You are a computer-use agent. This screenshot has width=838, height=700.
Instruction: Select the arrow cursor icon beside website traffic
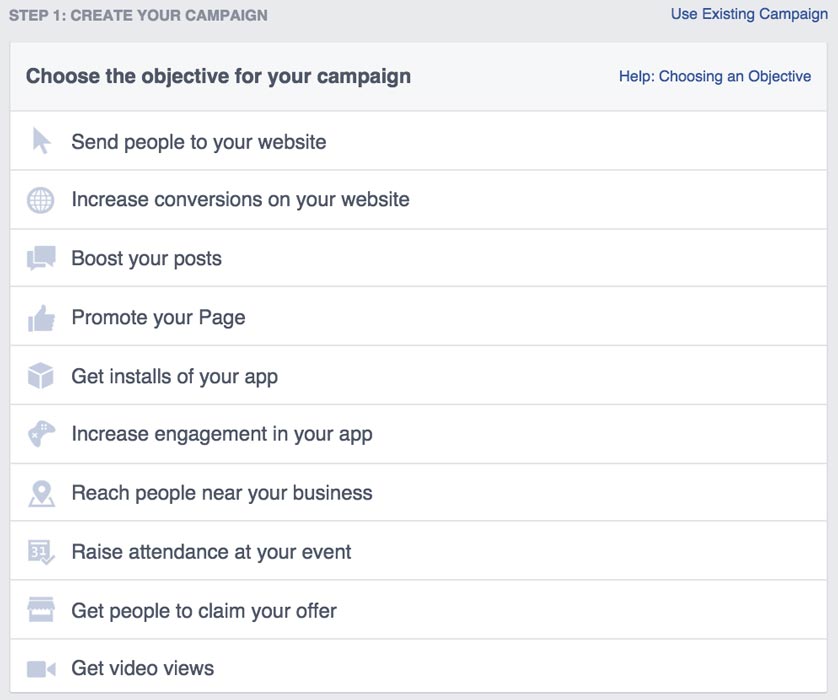click(40, 141)
